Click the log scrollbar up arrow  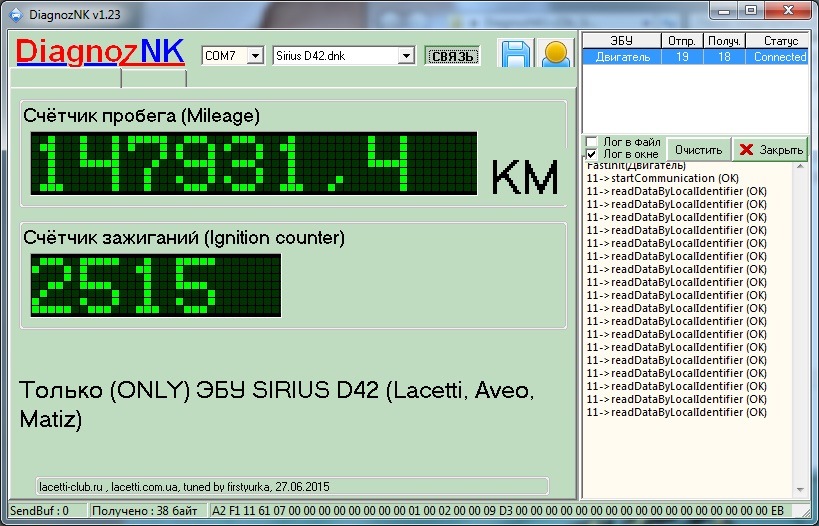coord(800,167)
